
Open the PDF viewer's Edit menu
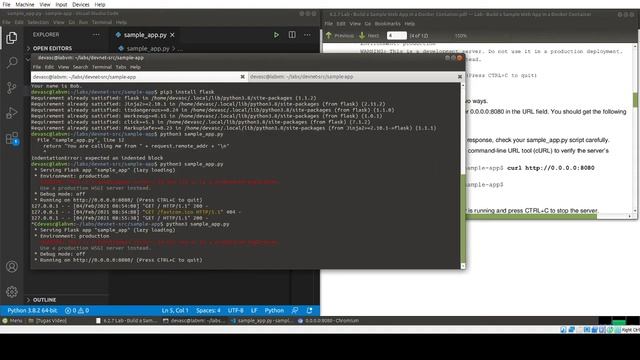click(341, 24)
